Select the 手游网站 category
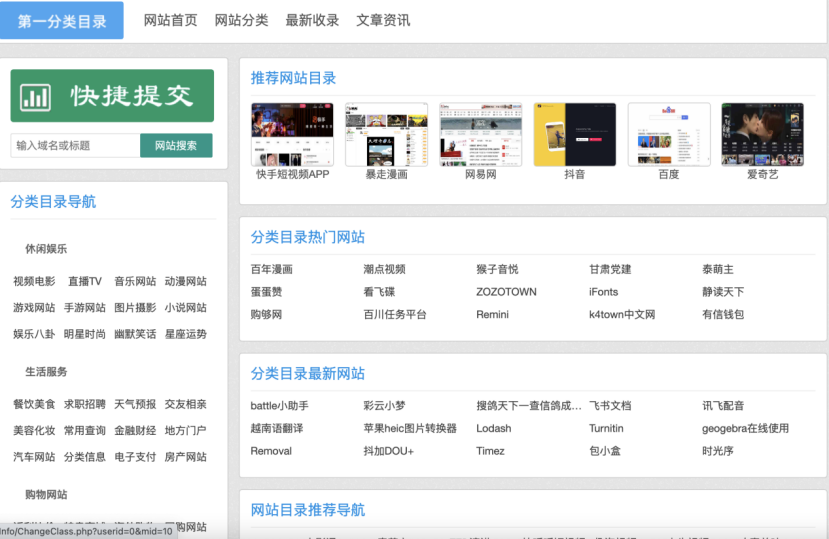Screen dimensions: 829x539 pyautogui.click(x=85, y=308)
